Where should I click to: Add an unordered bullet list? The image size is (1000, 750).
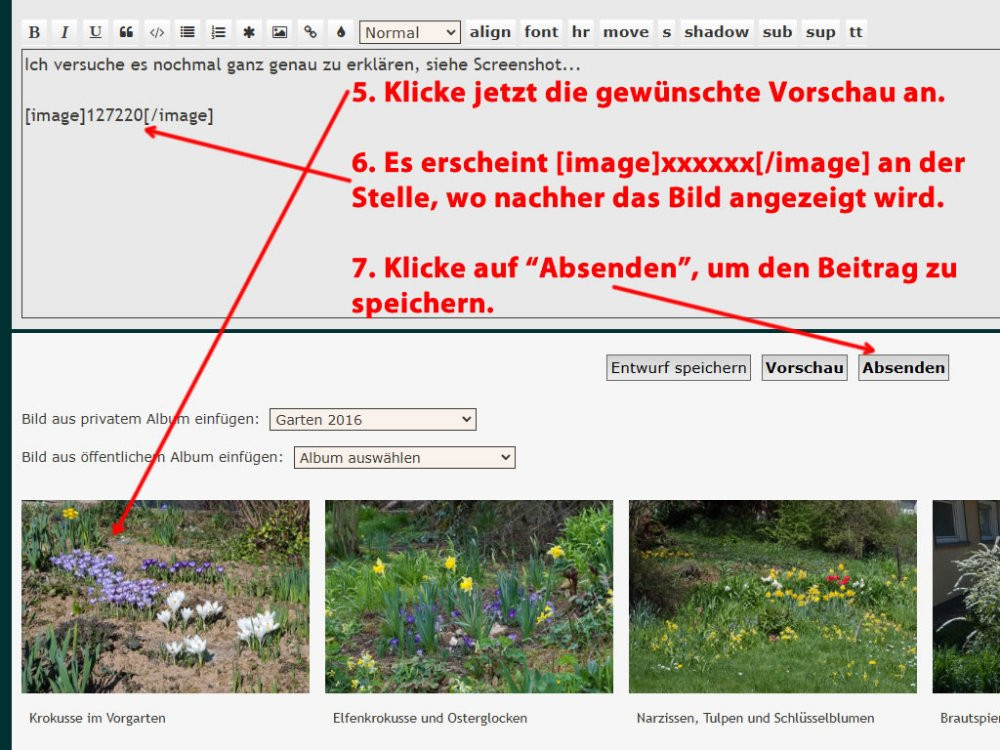[x=187, y=32]
